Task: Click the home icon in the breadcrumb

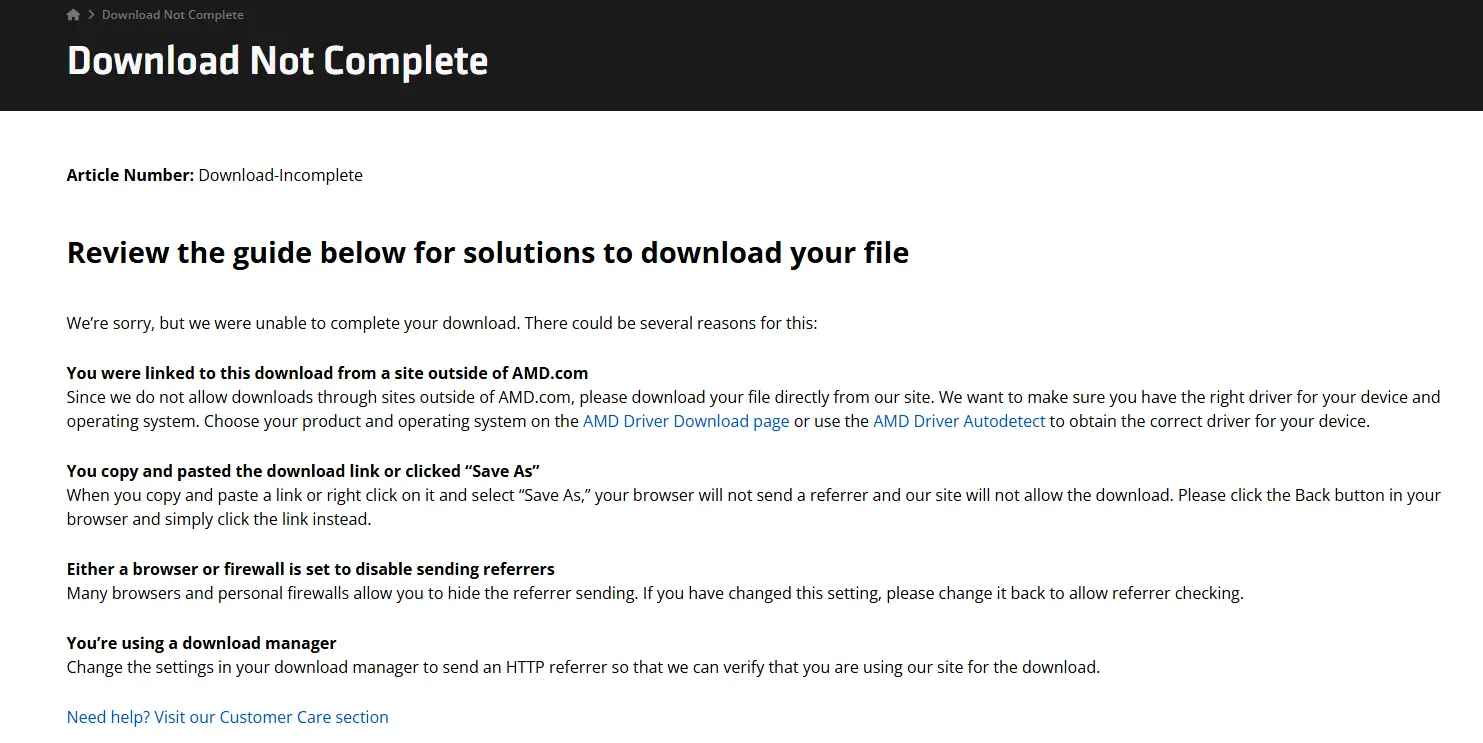Action: point(73,15)
